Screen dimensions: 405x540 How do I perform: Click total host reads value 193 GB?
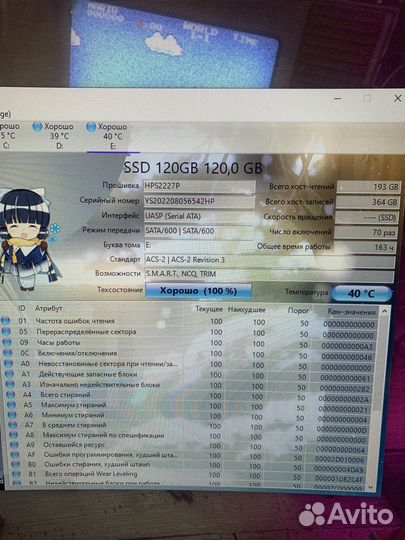coord(368,187)
